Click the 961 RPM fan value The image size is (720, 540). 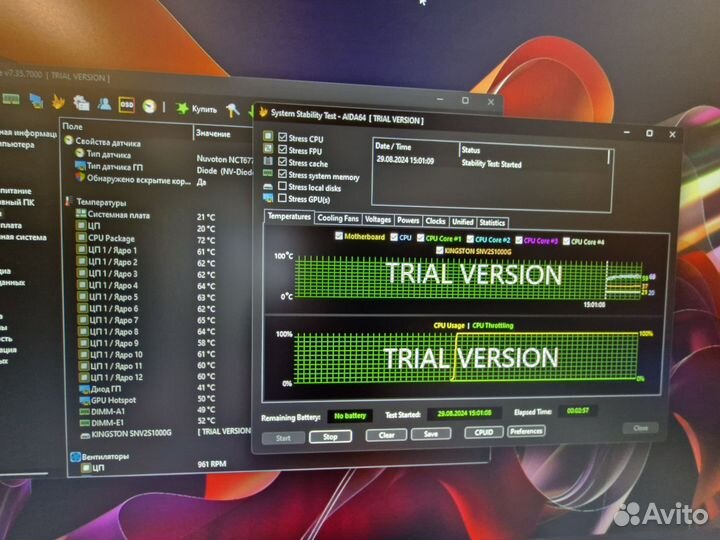pos(212,464)
